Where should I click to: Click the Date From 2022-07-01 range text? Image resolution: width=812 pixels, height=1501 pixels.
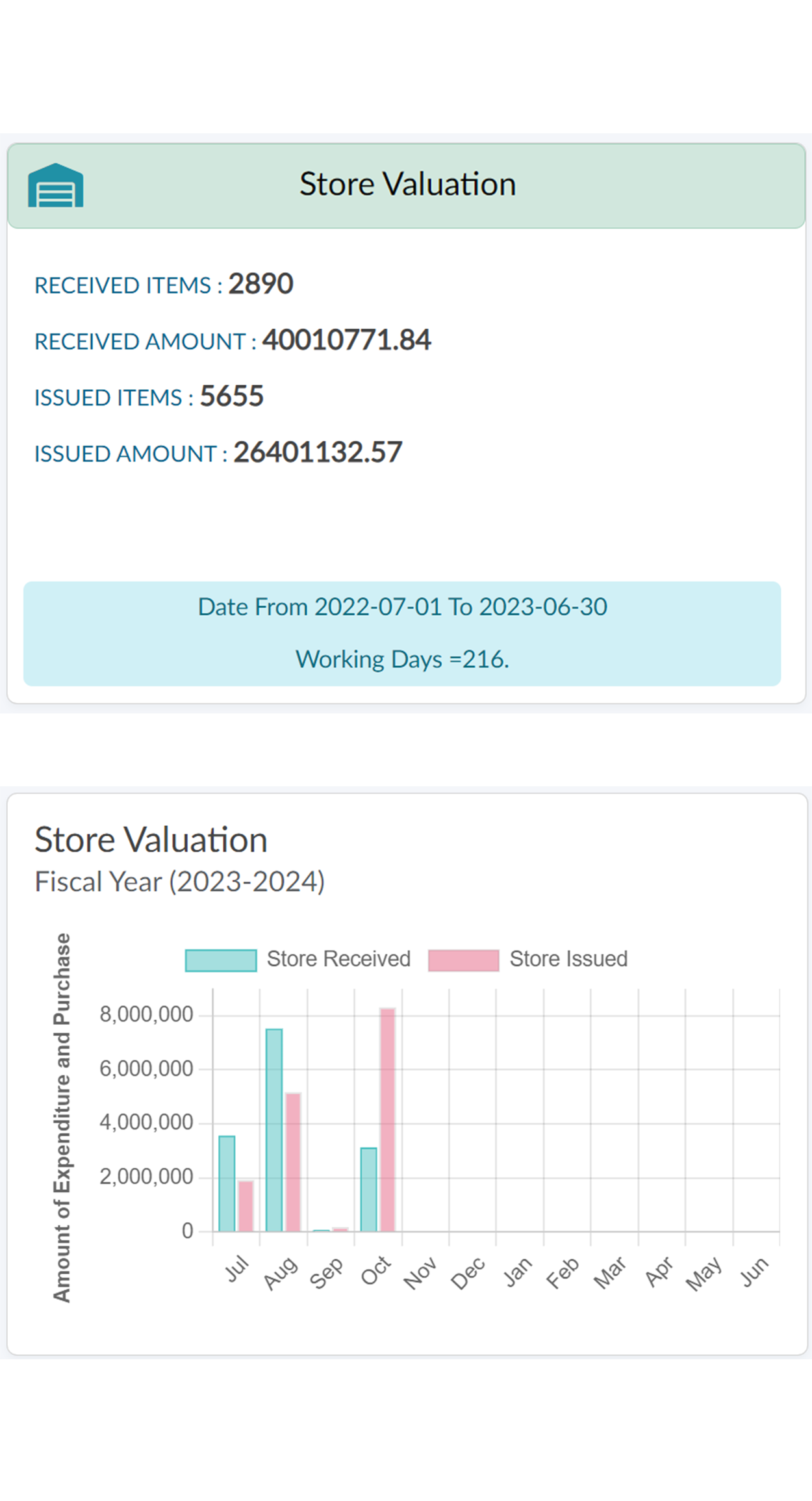402,607
